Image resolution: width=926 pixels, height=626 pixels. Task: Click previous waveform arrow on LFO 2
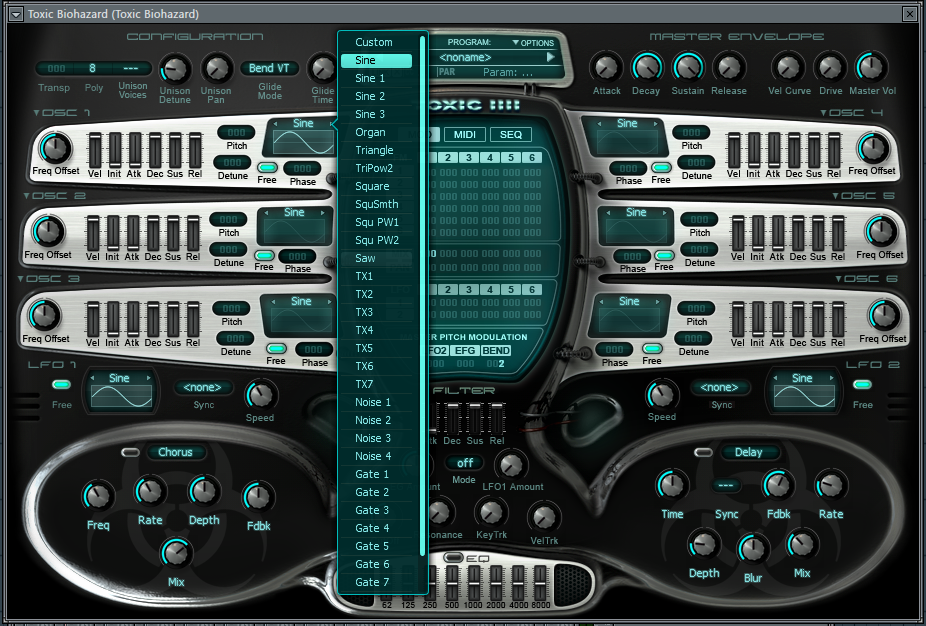(774, 378)
